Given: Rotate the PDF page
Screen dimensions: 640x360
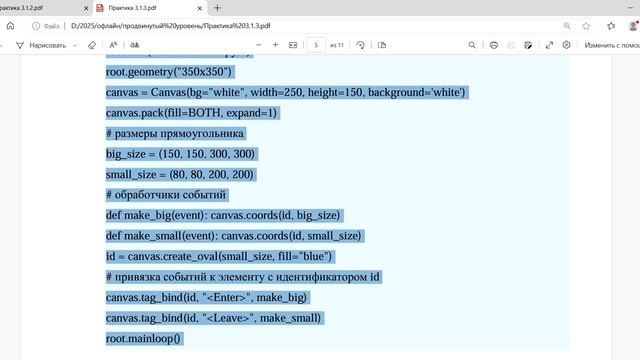Looking at the screenshot, I should click(x=360, y=45).
